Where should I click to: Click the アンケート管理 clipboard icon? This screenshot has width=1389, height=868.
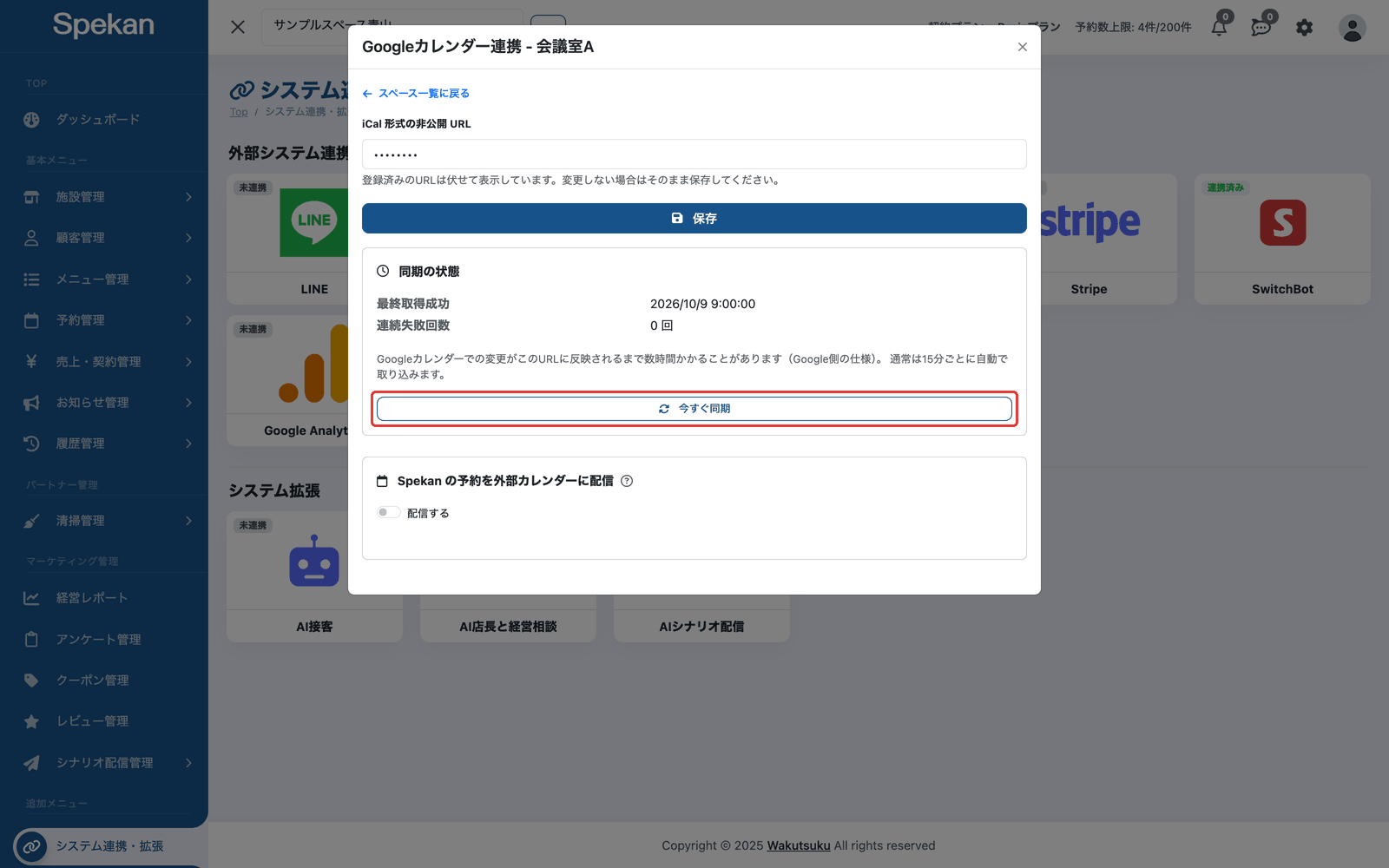(31, 640)
